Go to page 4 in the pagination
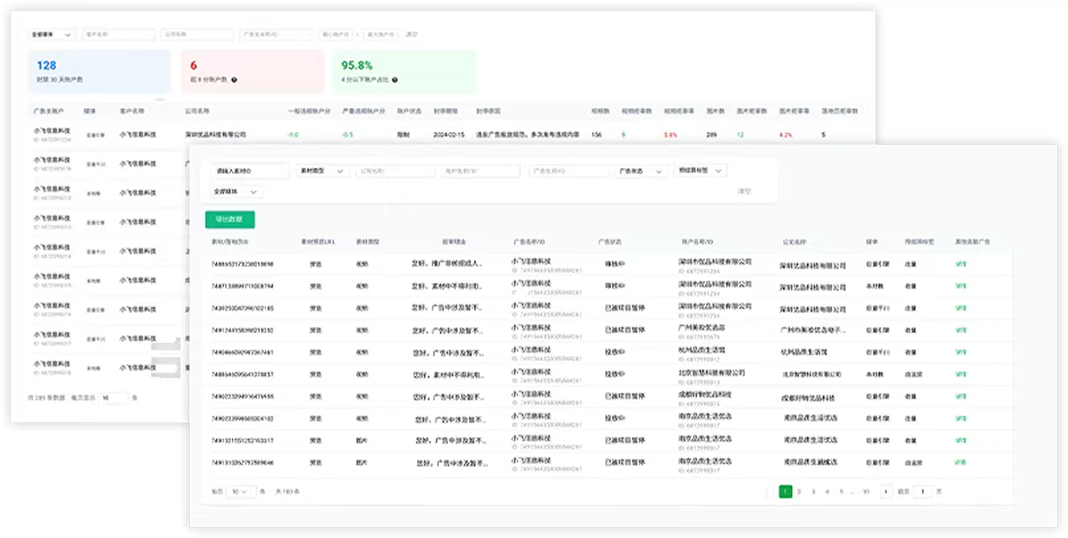This screenshot has height=538, width=1068. point(828,491)
